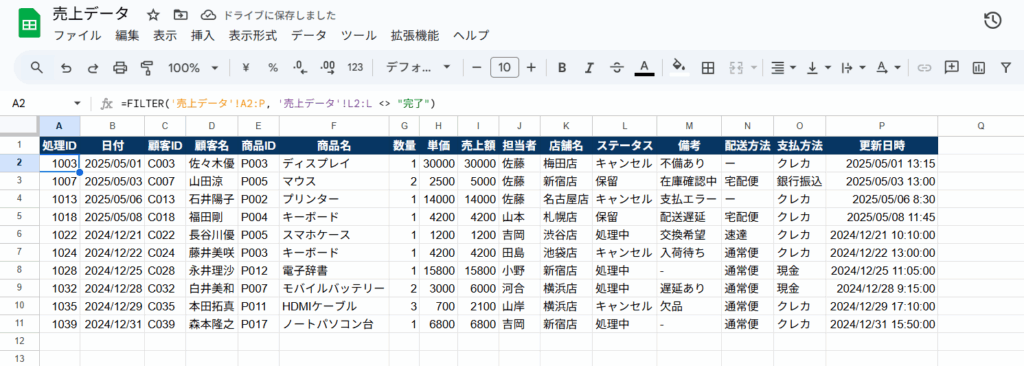
Task: Open the text color picker
Action: (645, 67)
